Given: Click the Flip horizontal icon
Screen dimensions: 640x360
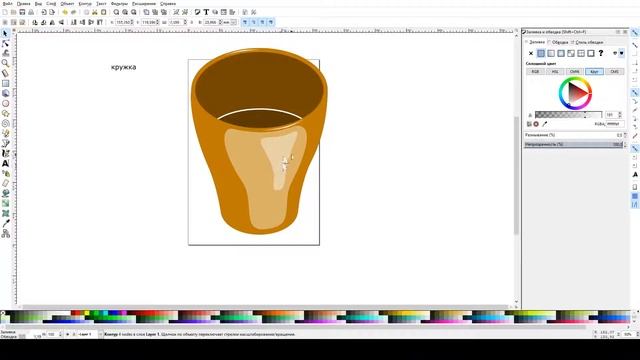Looking at the screenshot, I should pyautogui.click(x=52, y=22).
